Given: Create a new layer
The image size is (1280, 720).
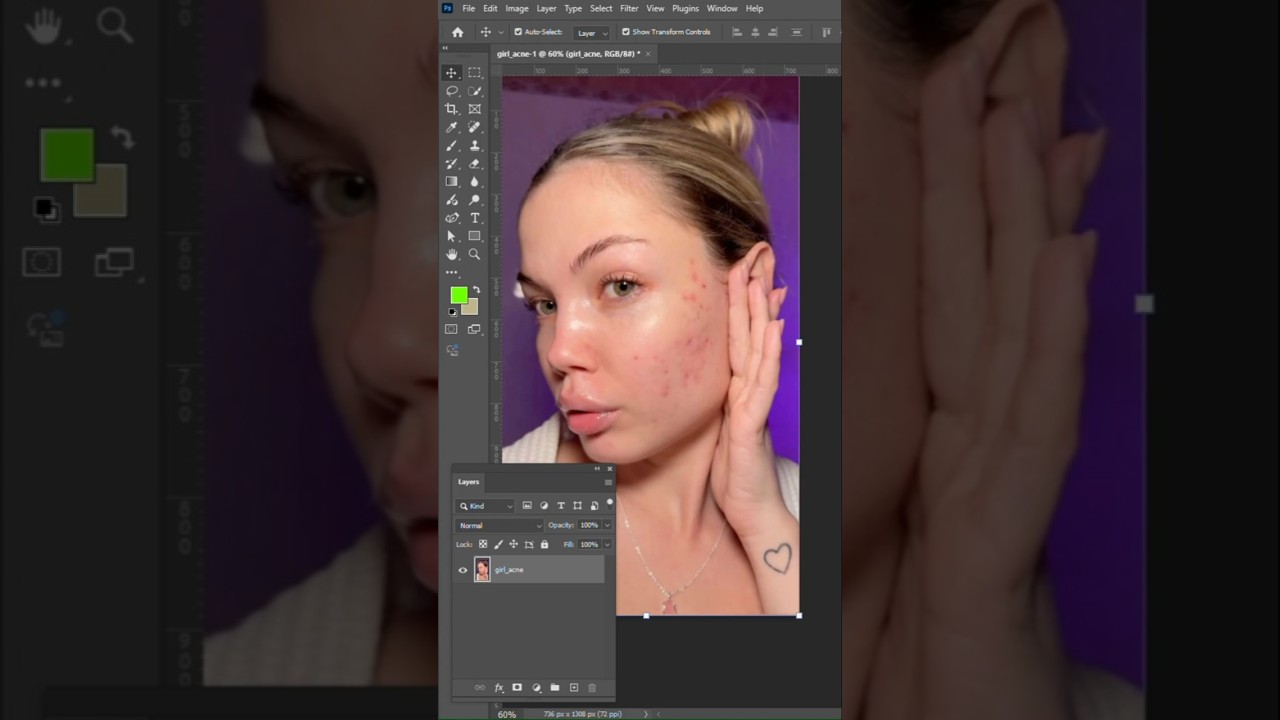Looking at the screenshot, I should click(x=573, y=688).
